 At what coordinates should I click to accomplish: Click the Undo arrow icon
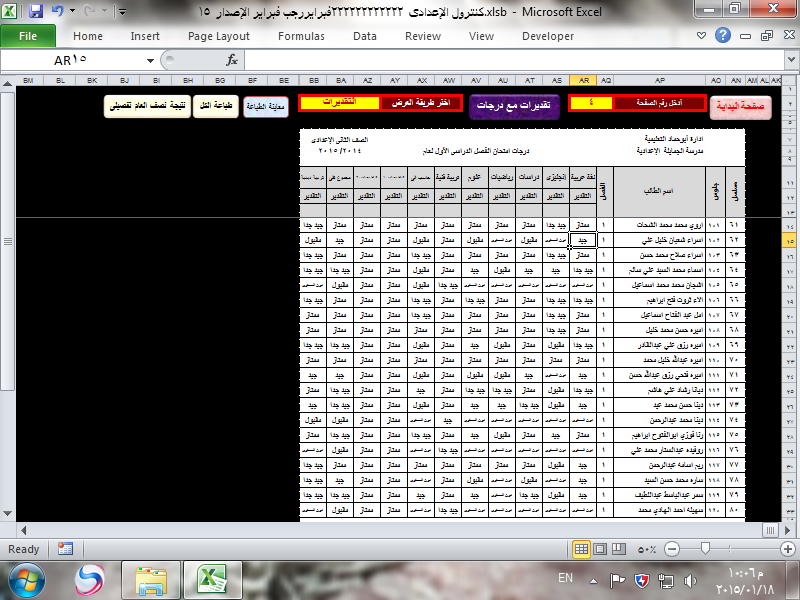click(x=57, y=12)
